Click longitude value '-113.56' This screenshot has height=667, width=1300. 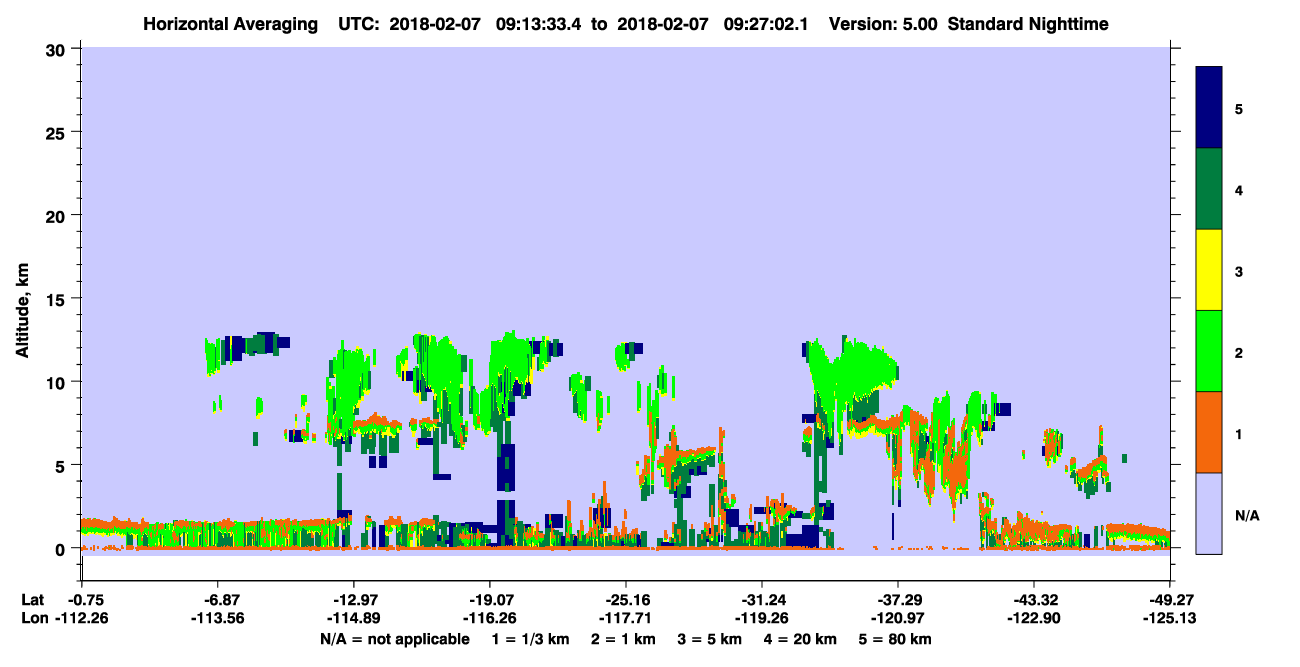click(x=217, y=618)
